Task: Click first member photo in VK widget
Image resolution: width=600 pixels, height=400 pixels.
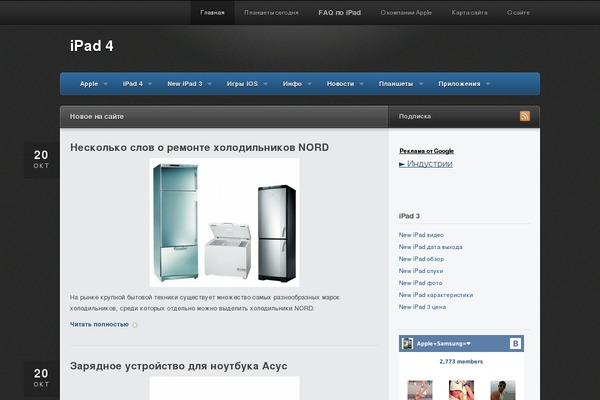Action: point(420,390)
